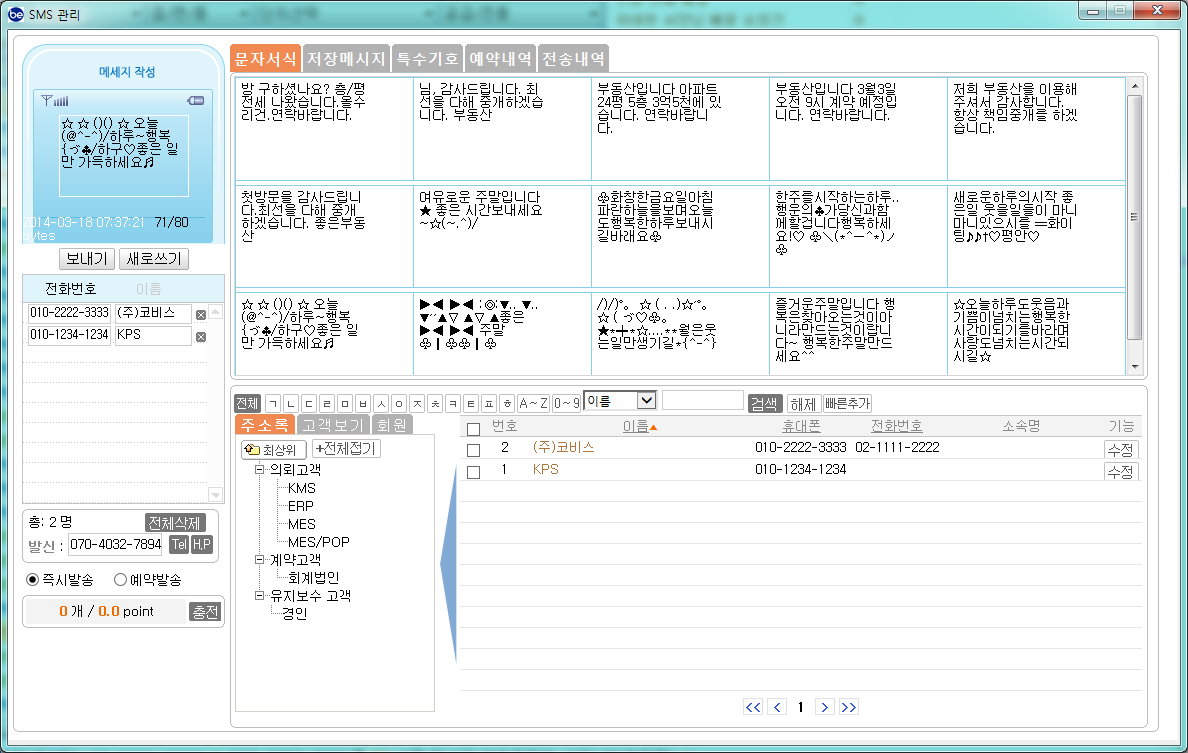Screen dimensions: 1188x753
Task: Remove recipient (주)코비스 with the X icon
Action: (201, 315)
